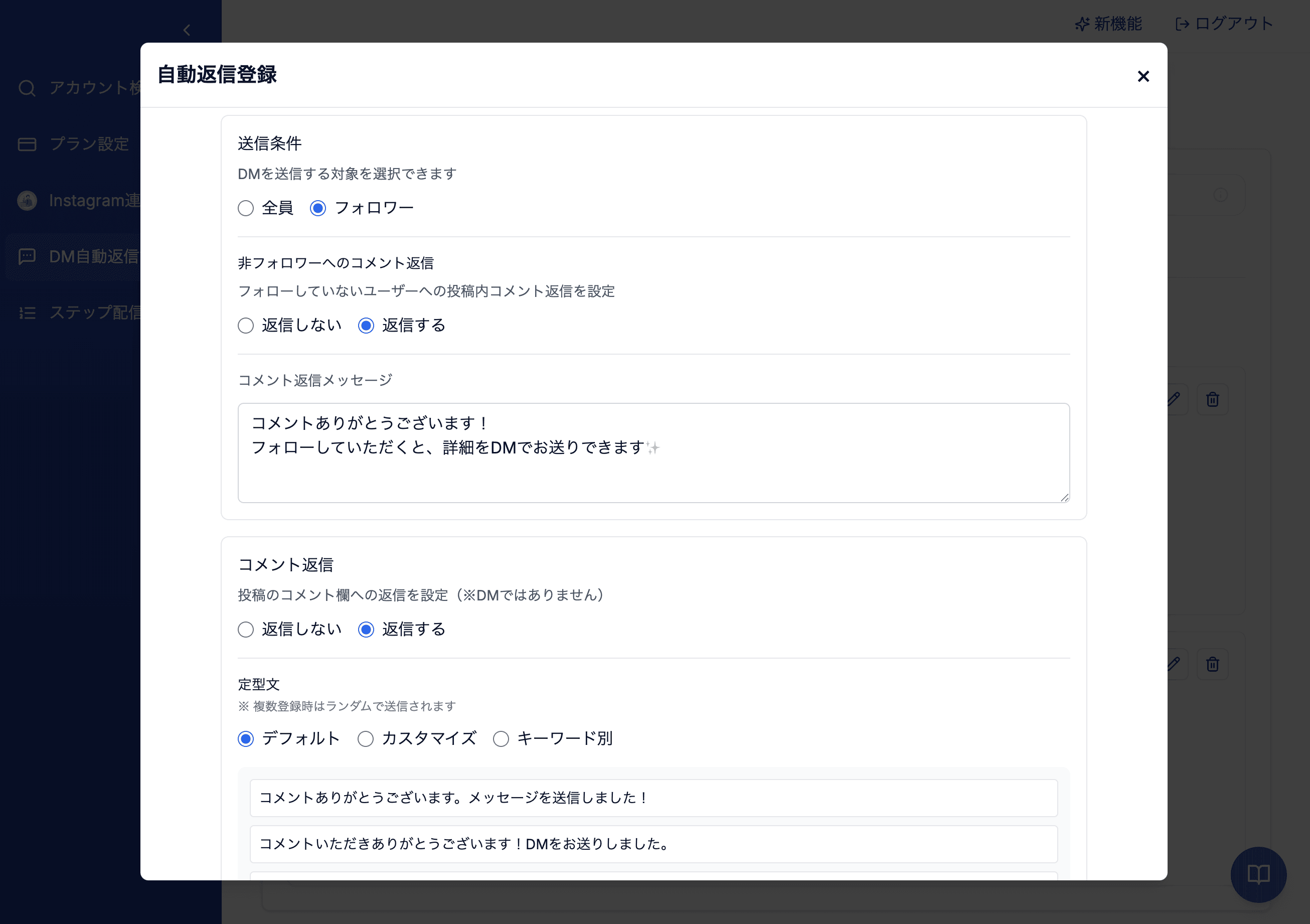Select the カスタマイズ template option
This screenshot has height=924, width=1310.
coord(366,739)
